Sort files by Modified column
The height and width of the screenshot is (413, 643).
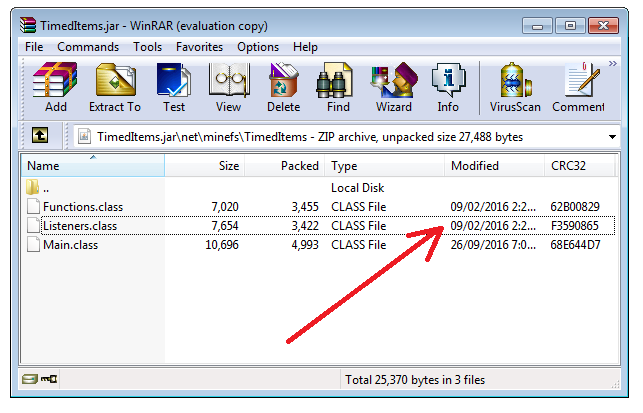click(495, 166)
